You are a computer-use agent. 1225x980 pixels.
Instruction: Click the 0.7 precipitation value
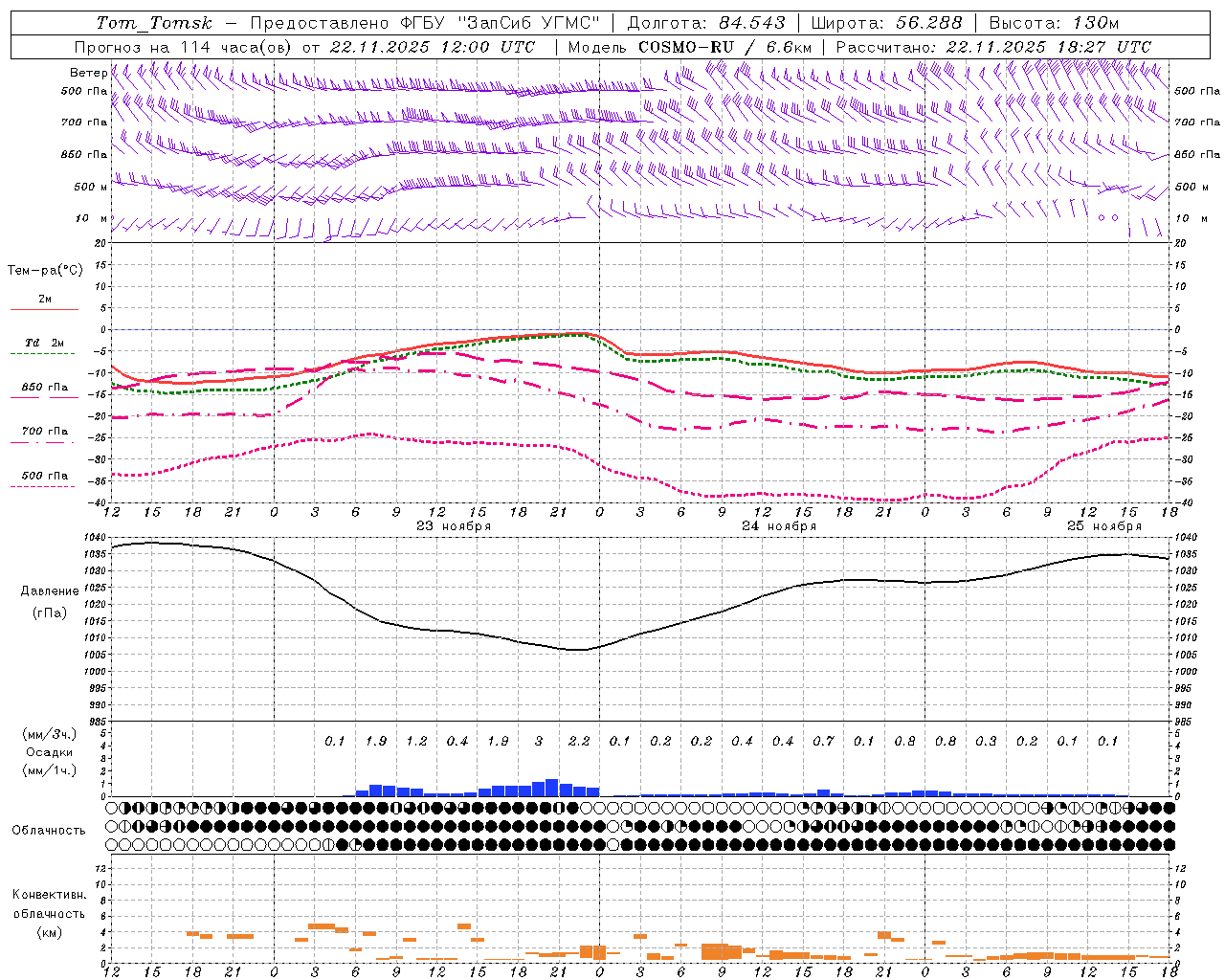coord(823,742)
